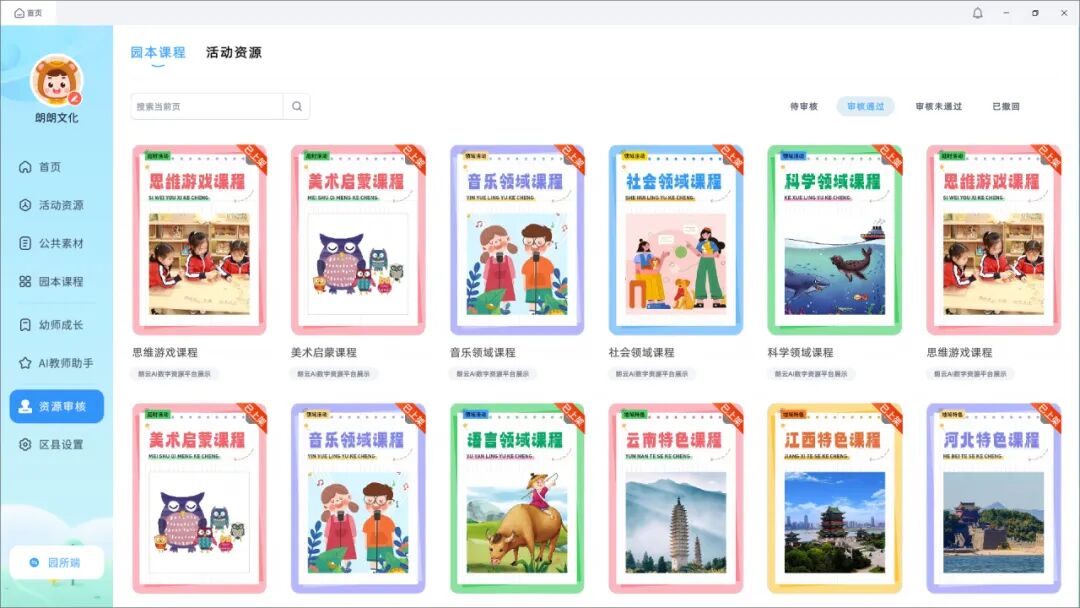Click the 园所端 button
The height and width of the screenshot is (608, 1080).
(57, 563)
